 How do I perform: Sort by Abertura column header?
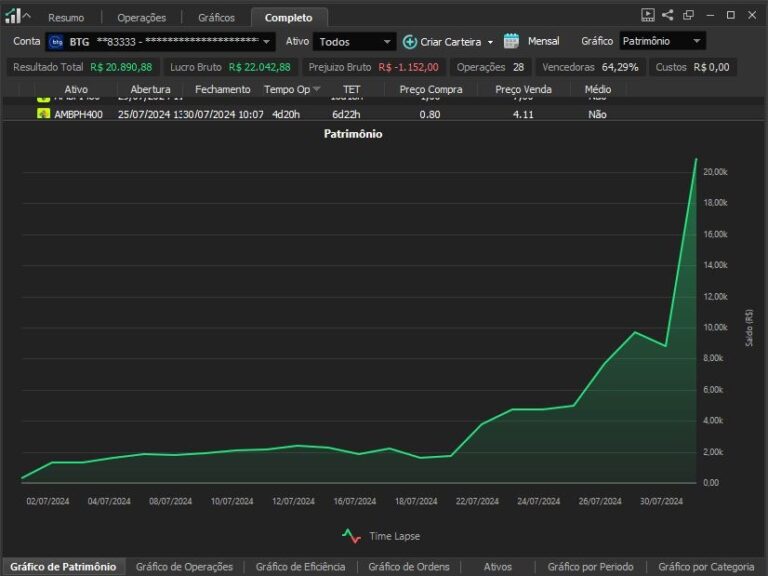tap(150, 89)
